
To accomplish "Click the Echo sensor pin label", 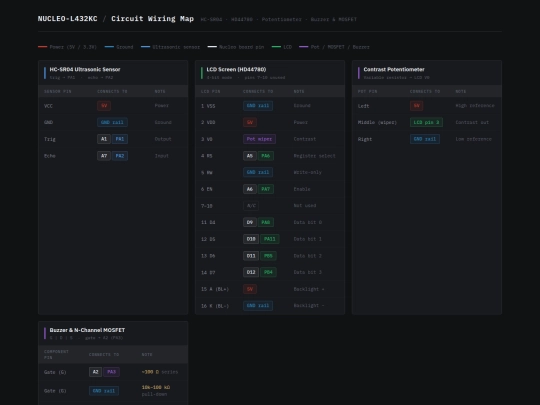I will [x=50, y=156].
